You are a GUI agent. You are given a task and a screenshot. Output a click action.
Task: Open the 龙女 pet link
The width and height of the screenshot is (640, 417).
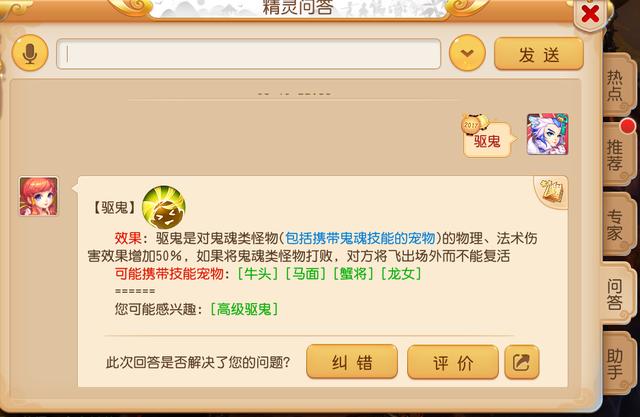401,274
